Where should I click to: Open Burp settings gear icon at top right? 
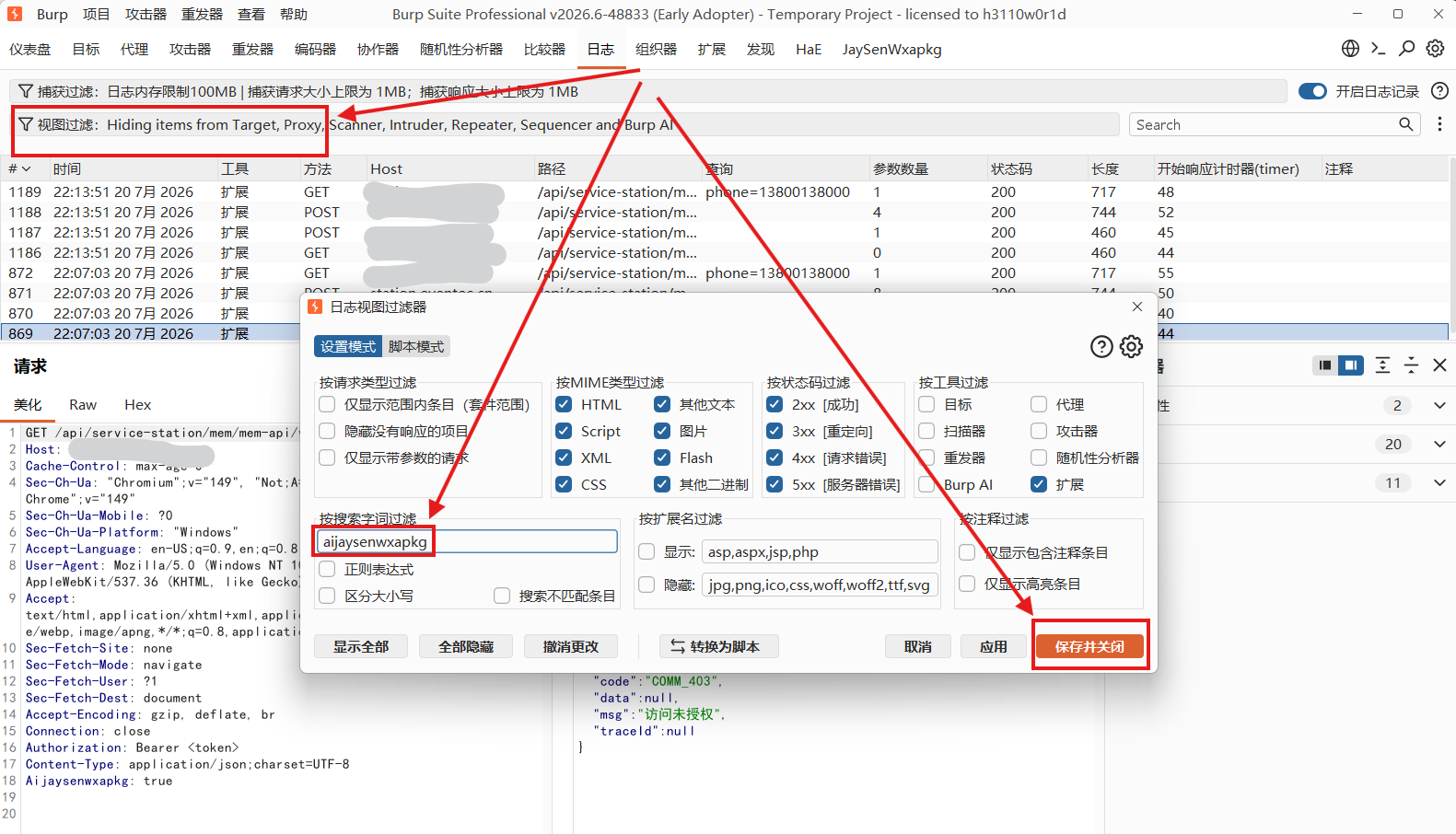pos(1435,49)
